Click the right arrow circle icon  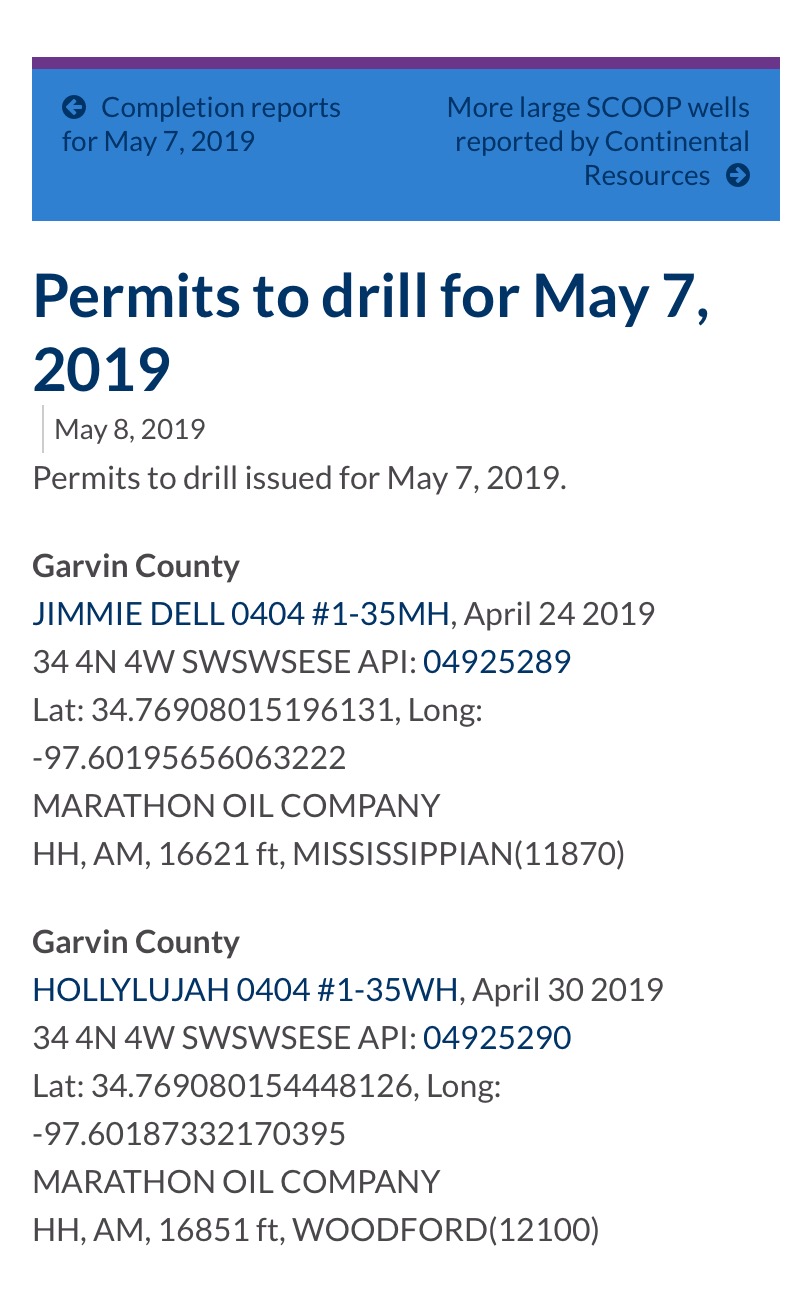(738, 176)
